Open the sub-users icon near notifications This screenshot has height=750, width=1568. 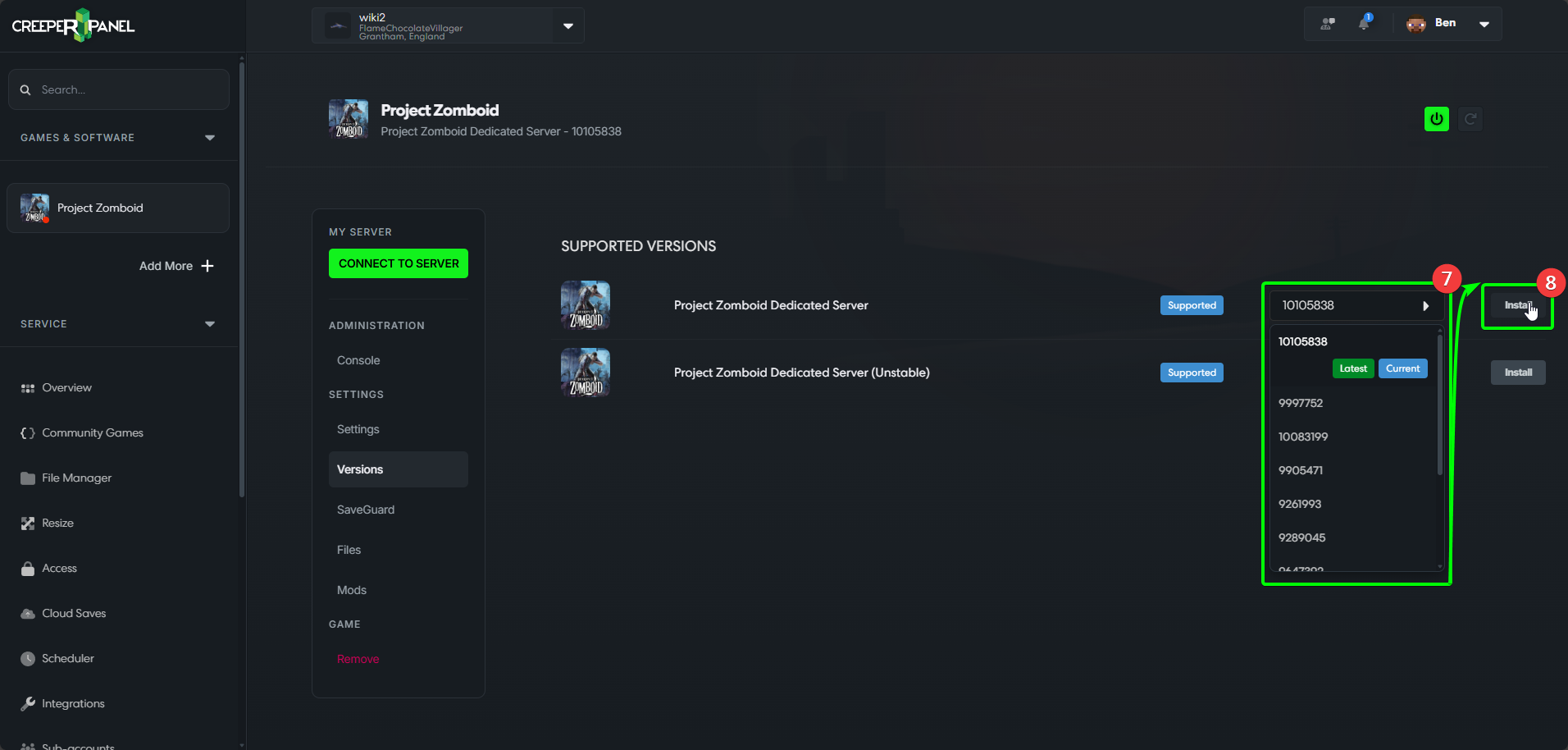pos(1326,23)
